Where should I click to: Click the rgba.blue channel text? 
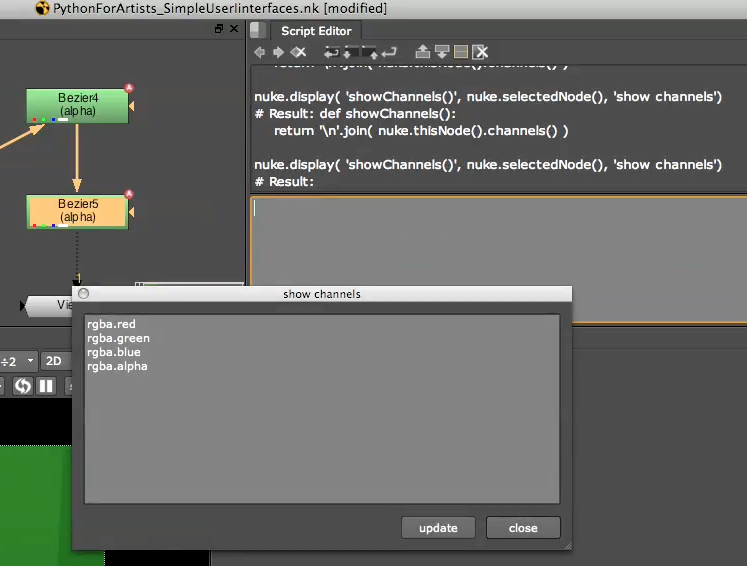[x=113, y=353]
